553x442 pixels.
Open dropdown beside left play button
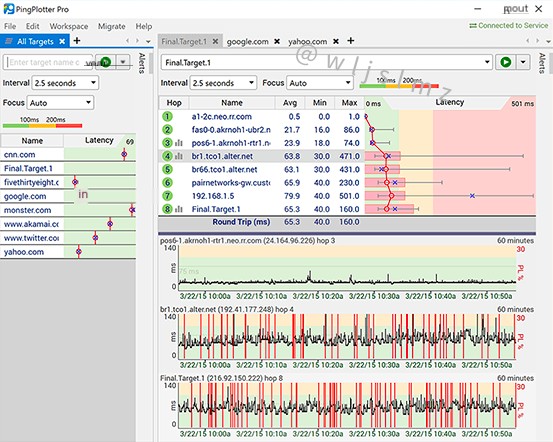(x=123, y=62)
